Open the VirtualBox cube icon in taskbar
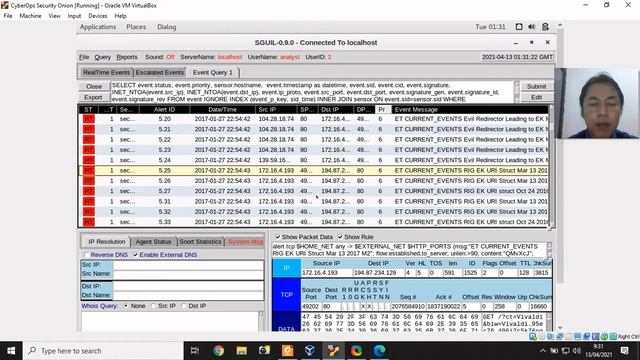The image size is (640, 360). pos(310,351)
